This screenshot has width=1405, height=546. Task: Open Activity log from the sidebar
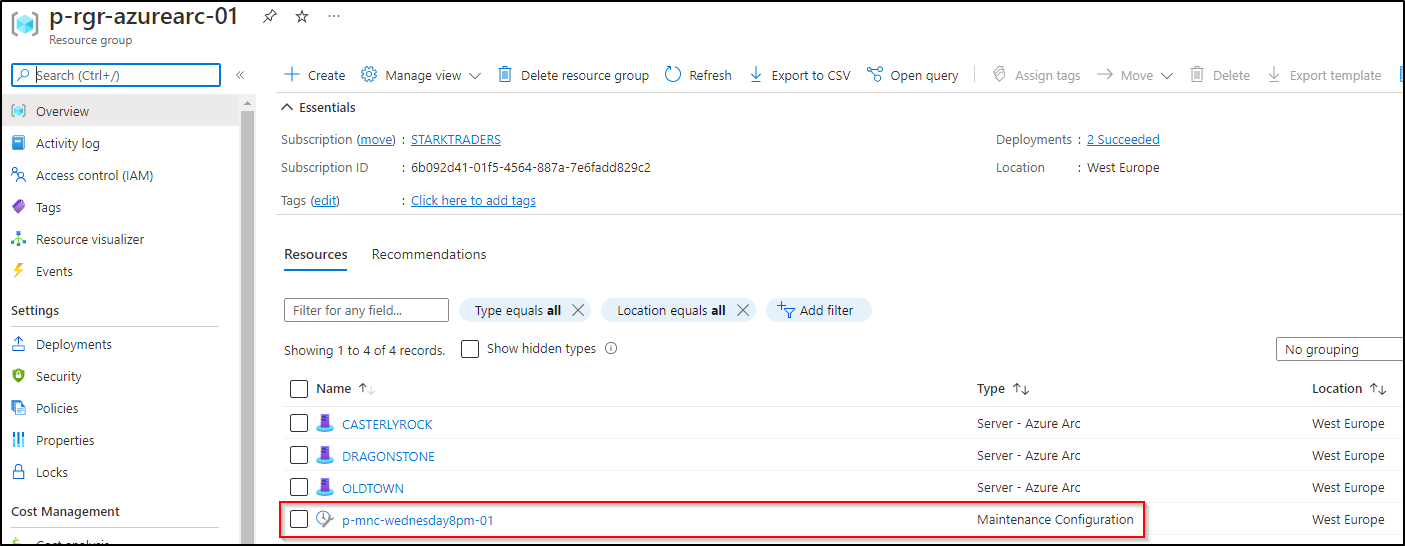click(68, 143)
